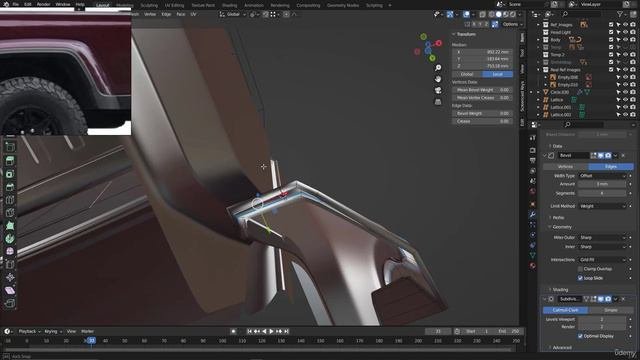Uncheck Optimal Display checkbox
This screenshot has width=640, height=360.
pos(580,336)
